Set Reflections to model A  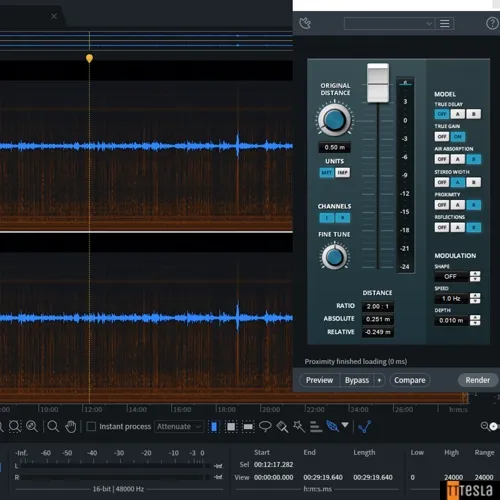pos(458,227)
